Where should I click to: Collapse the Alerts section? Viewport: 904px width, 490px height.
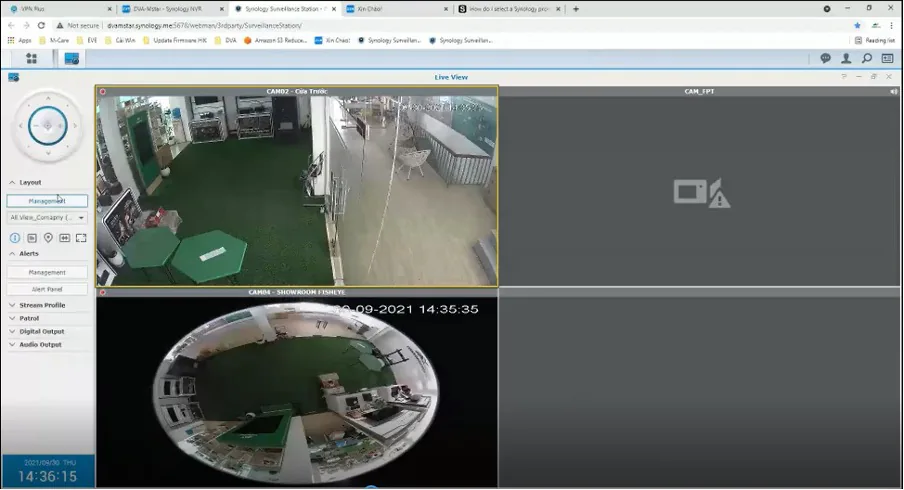point(12,254)
